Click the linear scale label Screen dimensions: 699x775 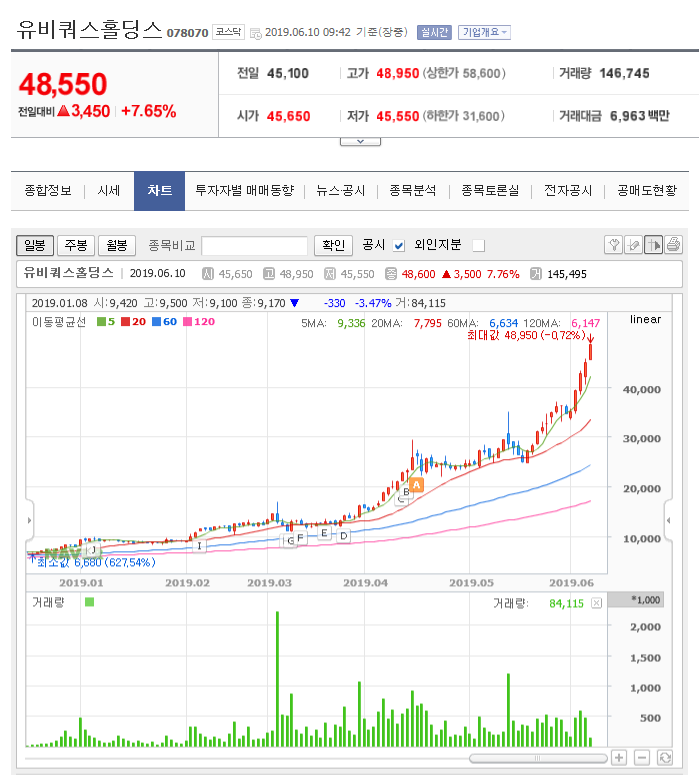[645, 319]
